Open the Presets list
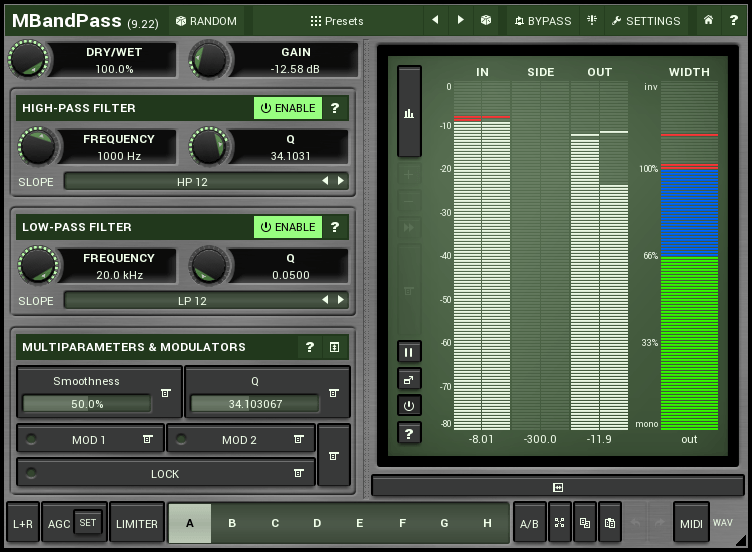The image size is (752, 552). tap(338, 21)
